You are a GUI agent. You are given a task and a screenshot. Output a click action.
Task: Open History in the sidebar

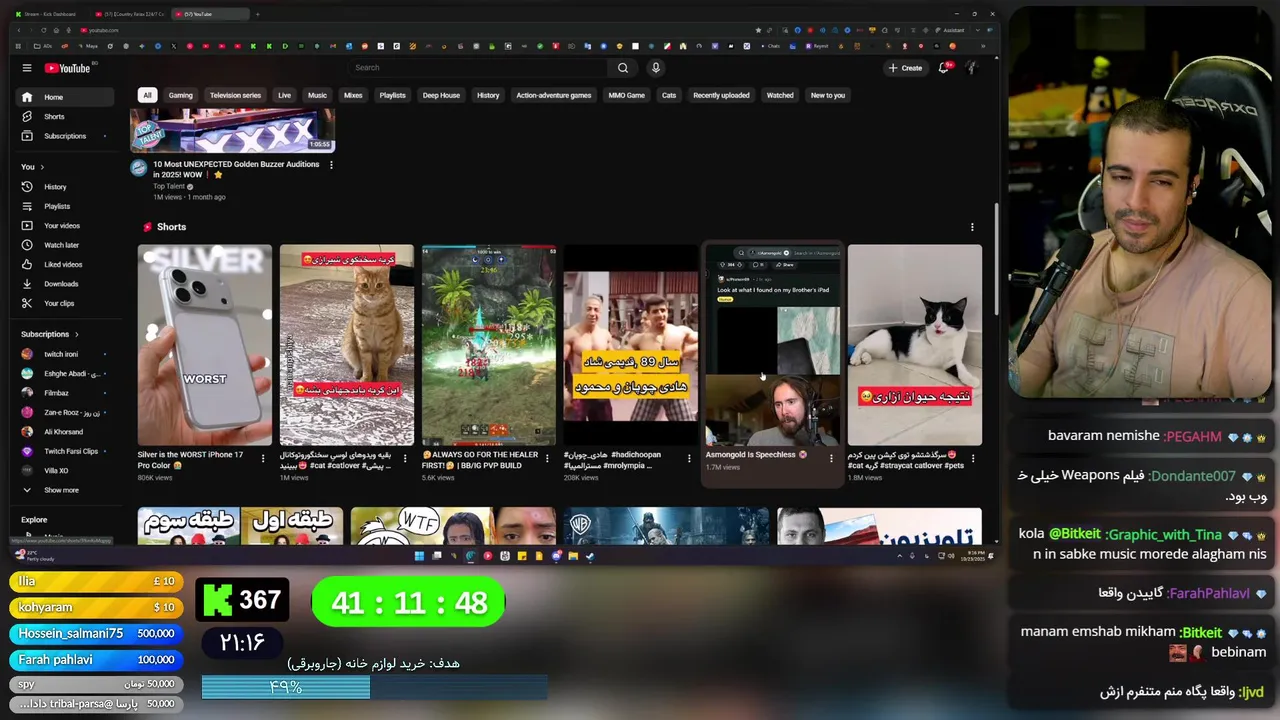click(x=65, y=187)
